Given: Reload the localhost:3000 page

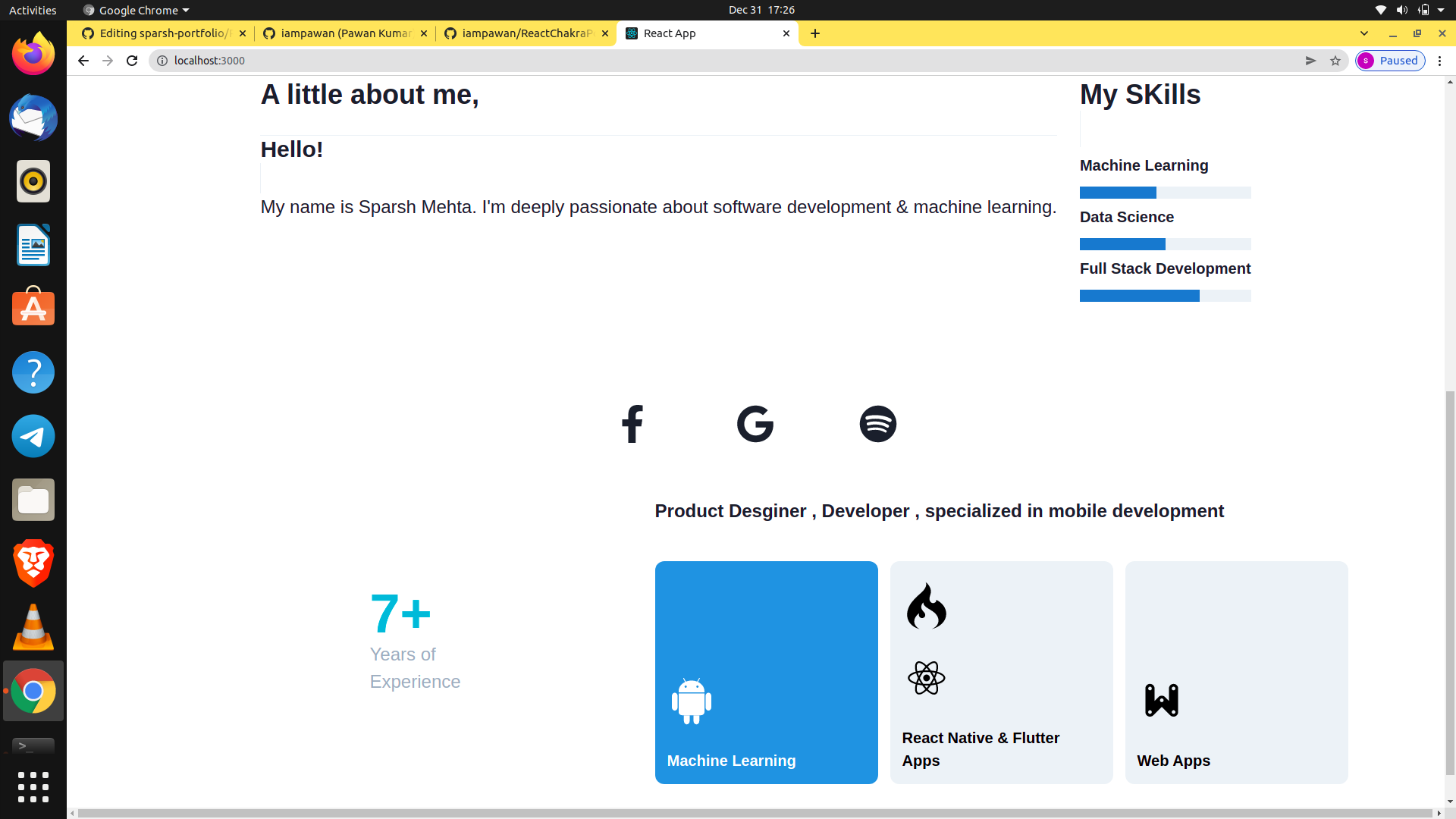Looking at the screenshot, I should click(x=131, y=61).
